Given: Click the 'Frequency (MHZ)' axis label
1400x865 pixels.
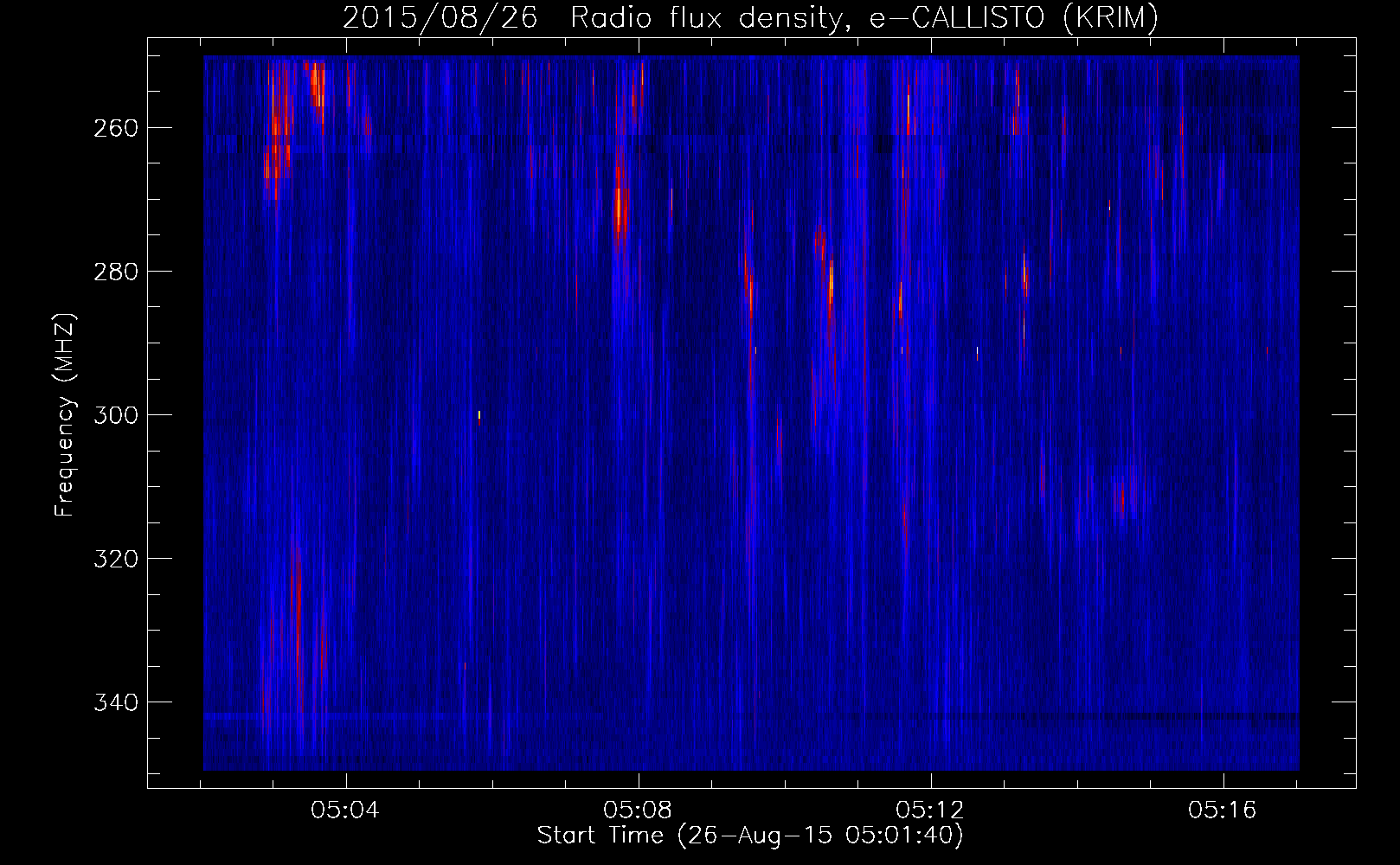Looking at the screenshot, I should click(x=65, y=414).
